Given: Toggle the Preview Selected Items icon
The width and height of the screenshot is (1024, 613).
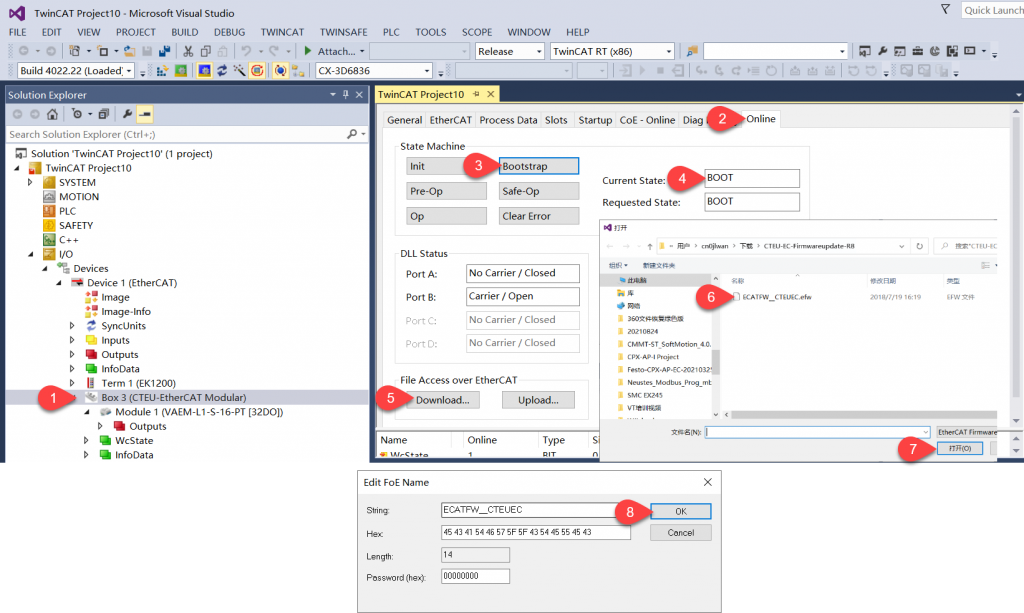Looking at the screenshot, I should (145, 114).
